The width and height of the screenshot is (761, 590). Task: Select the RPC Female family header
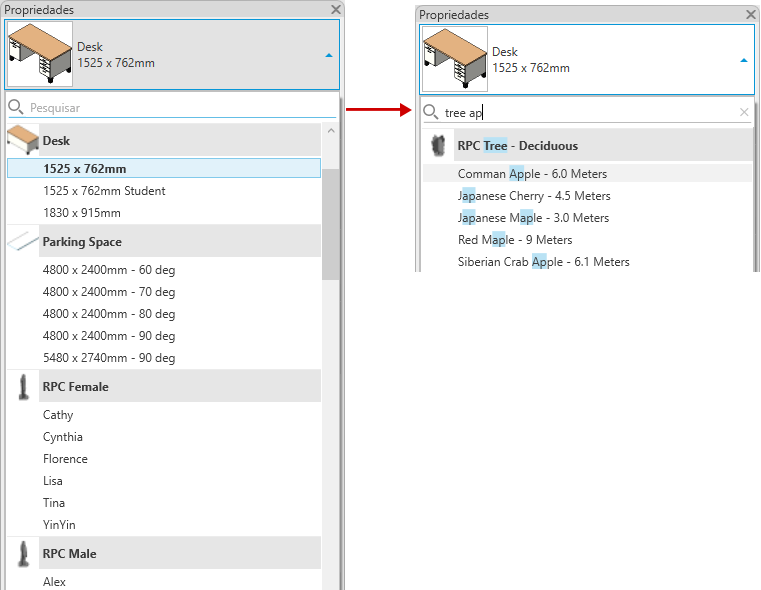[180, 386]
